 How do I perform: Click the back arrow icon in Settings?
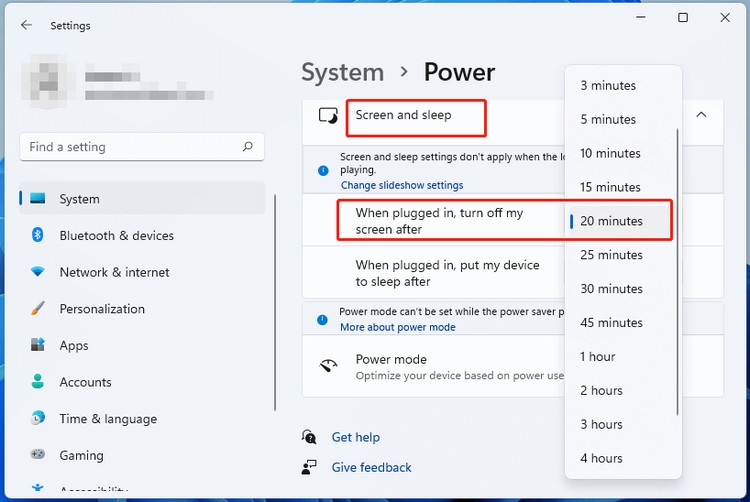(x=26, y=25)
